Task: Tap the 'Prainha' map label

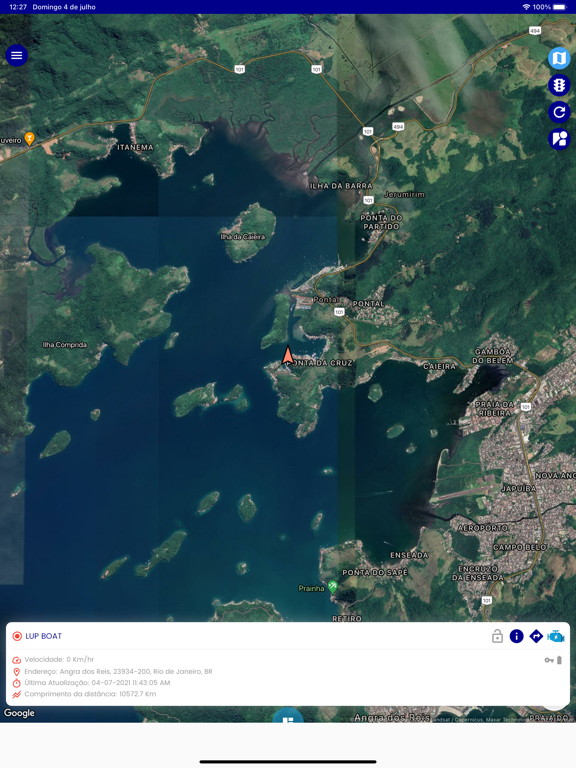Action: 312,588
